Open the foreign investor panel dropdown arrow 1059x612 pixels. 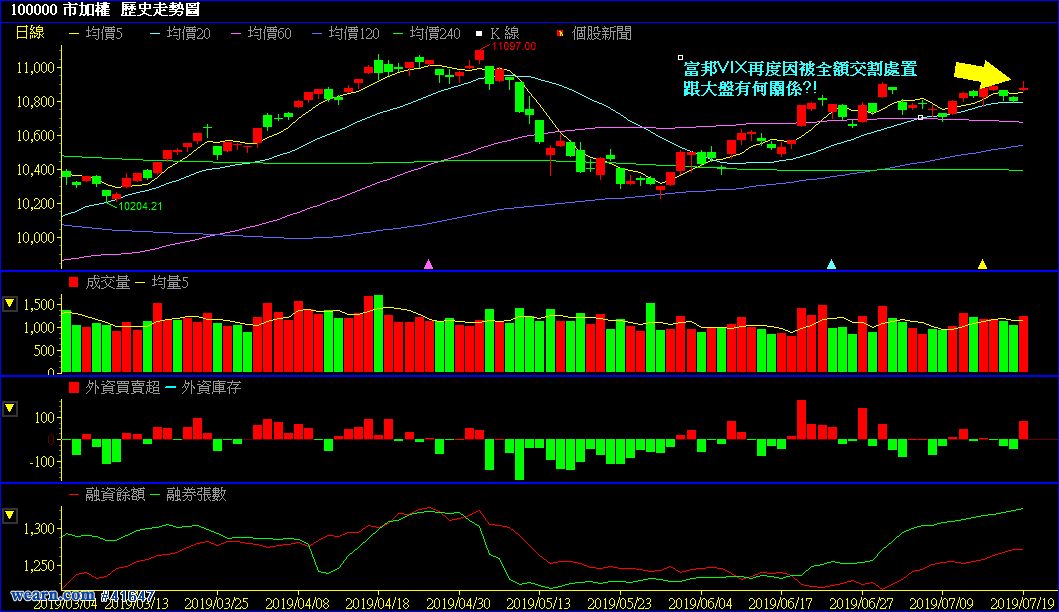coord(10,409)
